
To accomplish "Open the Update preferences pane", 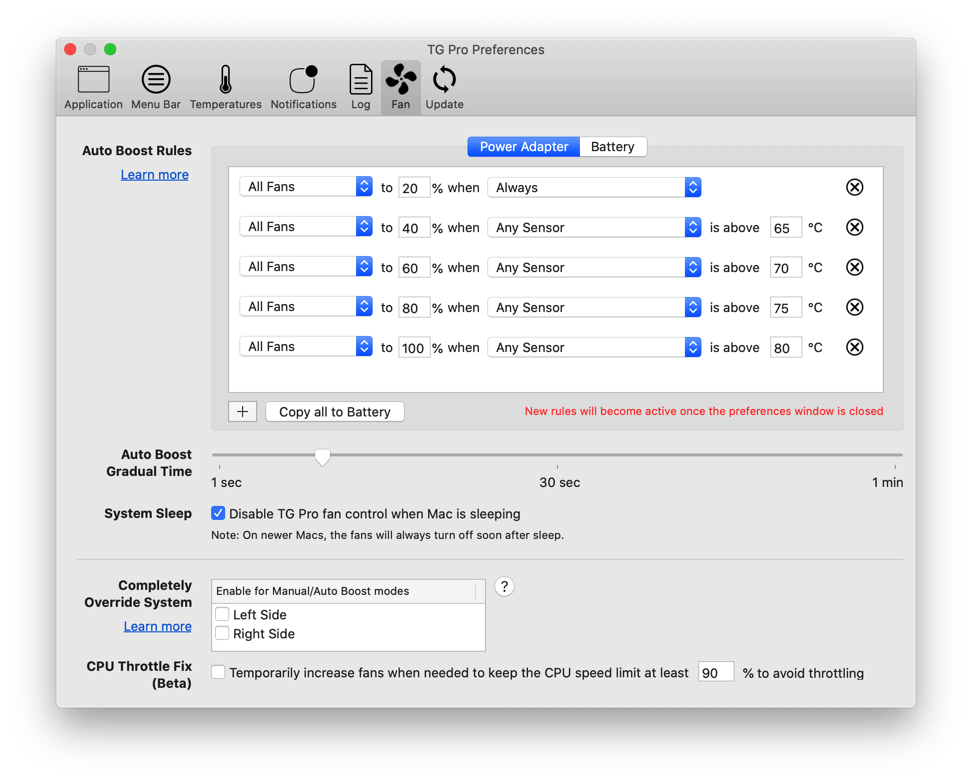I will 444,87.
